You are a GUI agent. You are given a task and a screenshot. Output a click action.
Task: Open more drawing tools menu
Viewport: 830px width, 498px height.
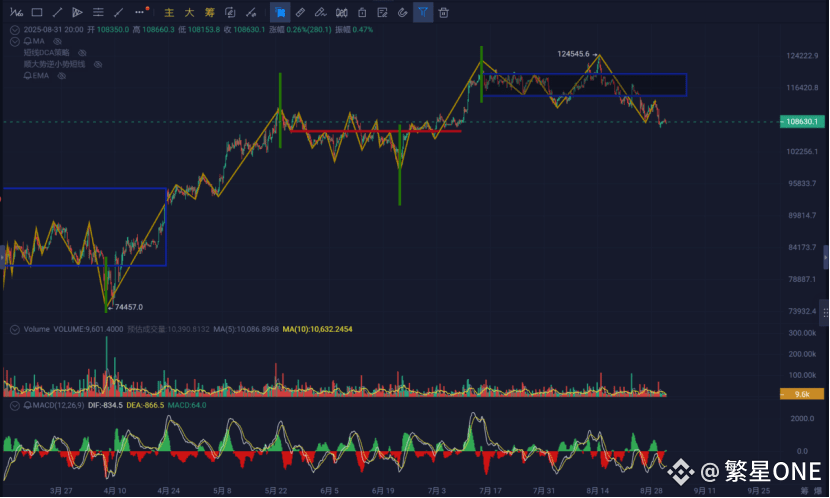click(x=140, y=12)
